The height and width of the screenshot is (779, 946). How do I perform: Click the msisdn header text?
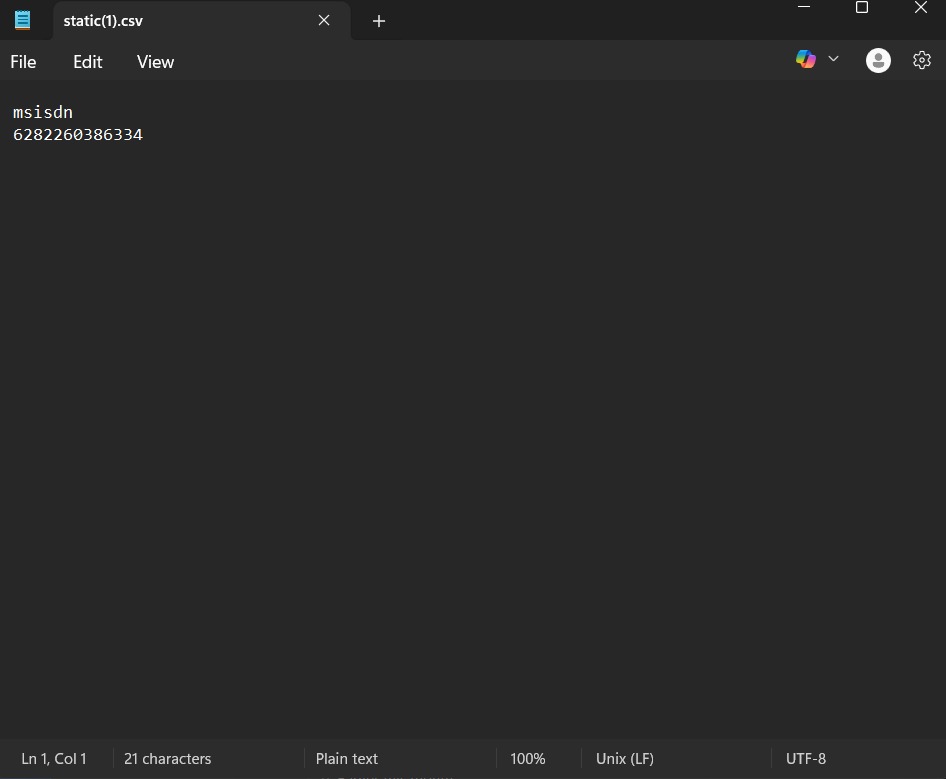pos(42,112)
